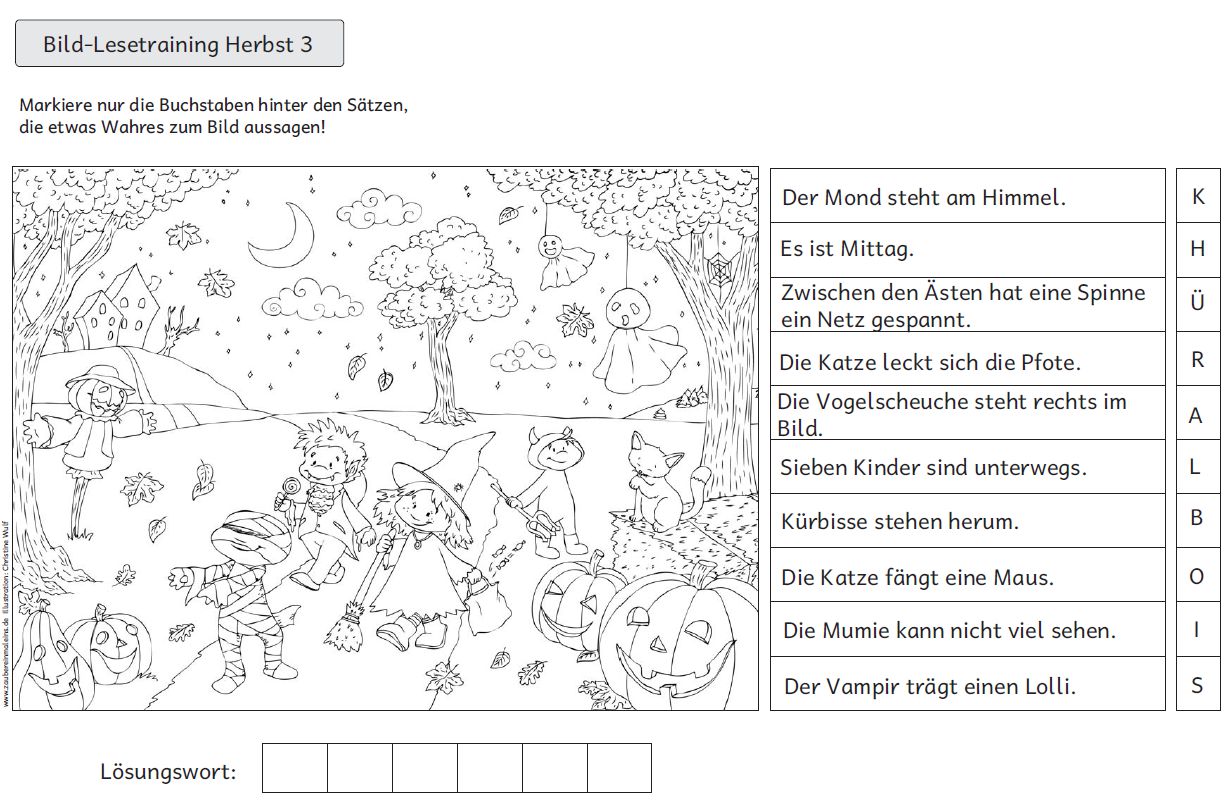
Task: Mark letter K next to Mond sentence
Action: tap(1197, 196)
